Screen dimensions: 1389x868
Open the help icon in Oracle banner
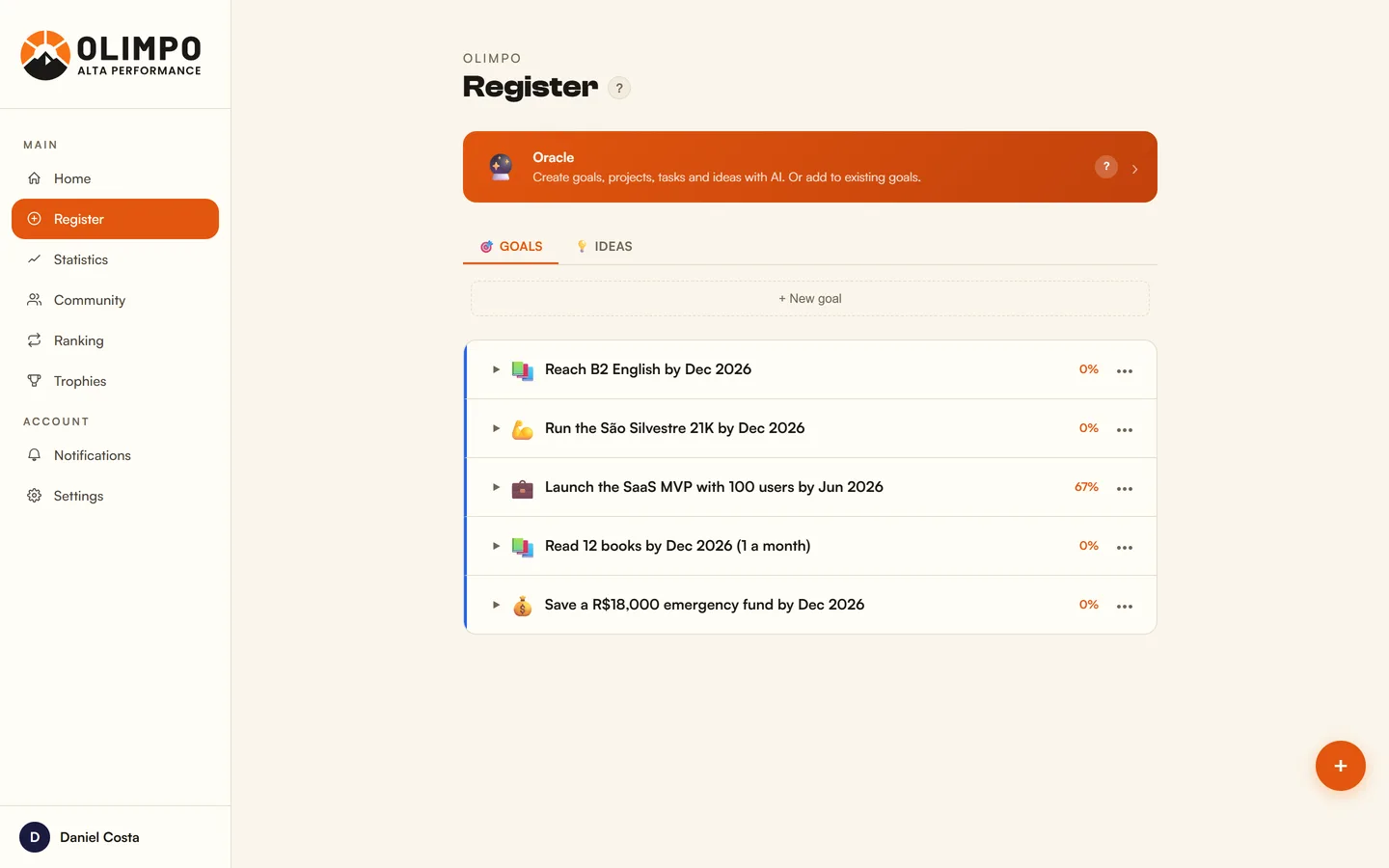[1106, 167]
